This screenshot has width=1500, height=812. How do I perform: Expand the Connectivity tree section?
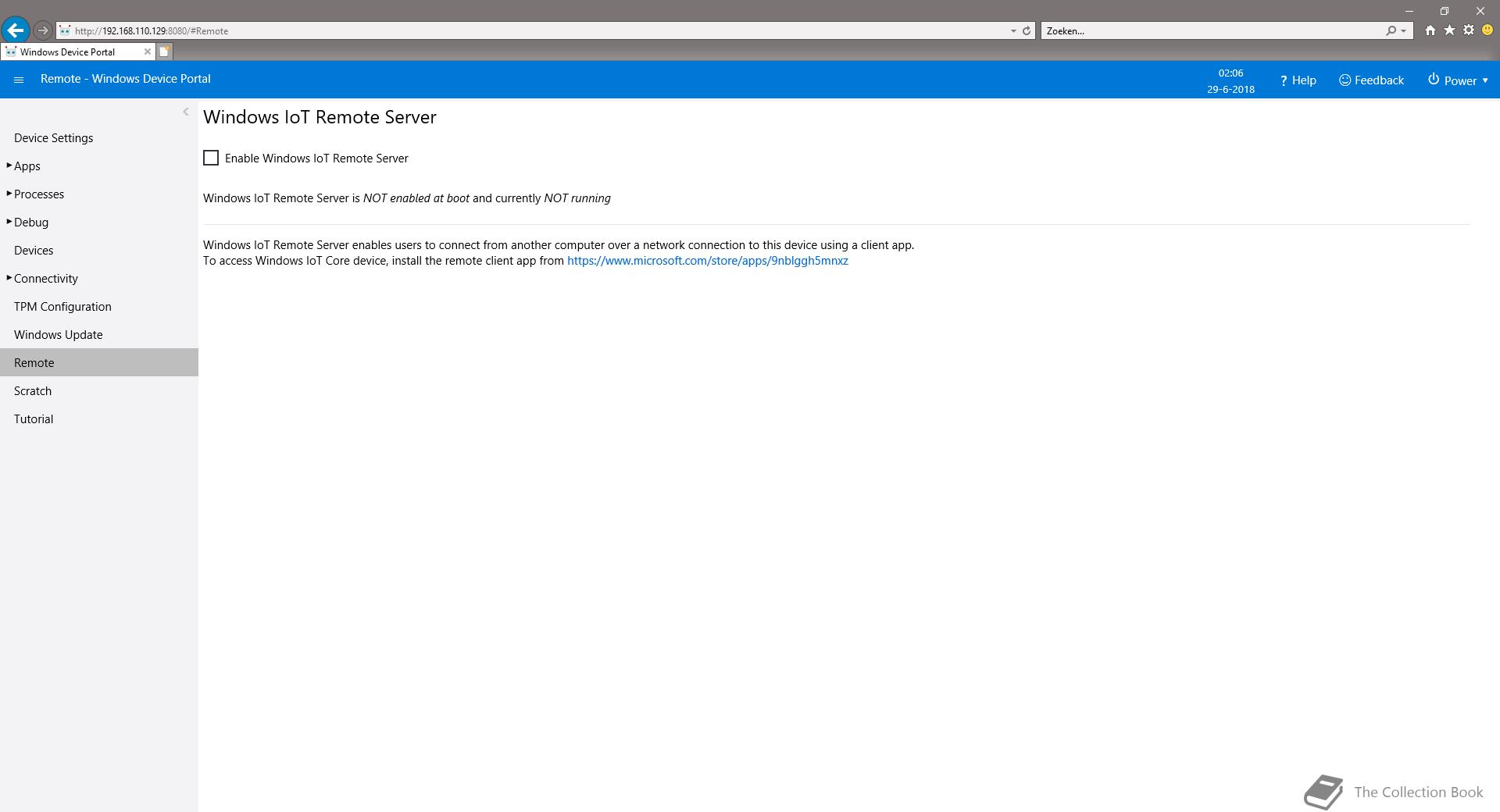[9, 278]
